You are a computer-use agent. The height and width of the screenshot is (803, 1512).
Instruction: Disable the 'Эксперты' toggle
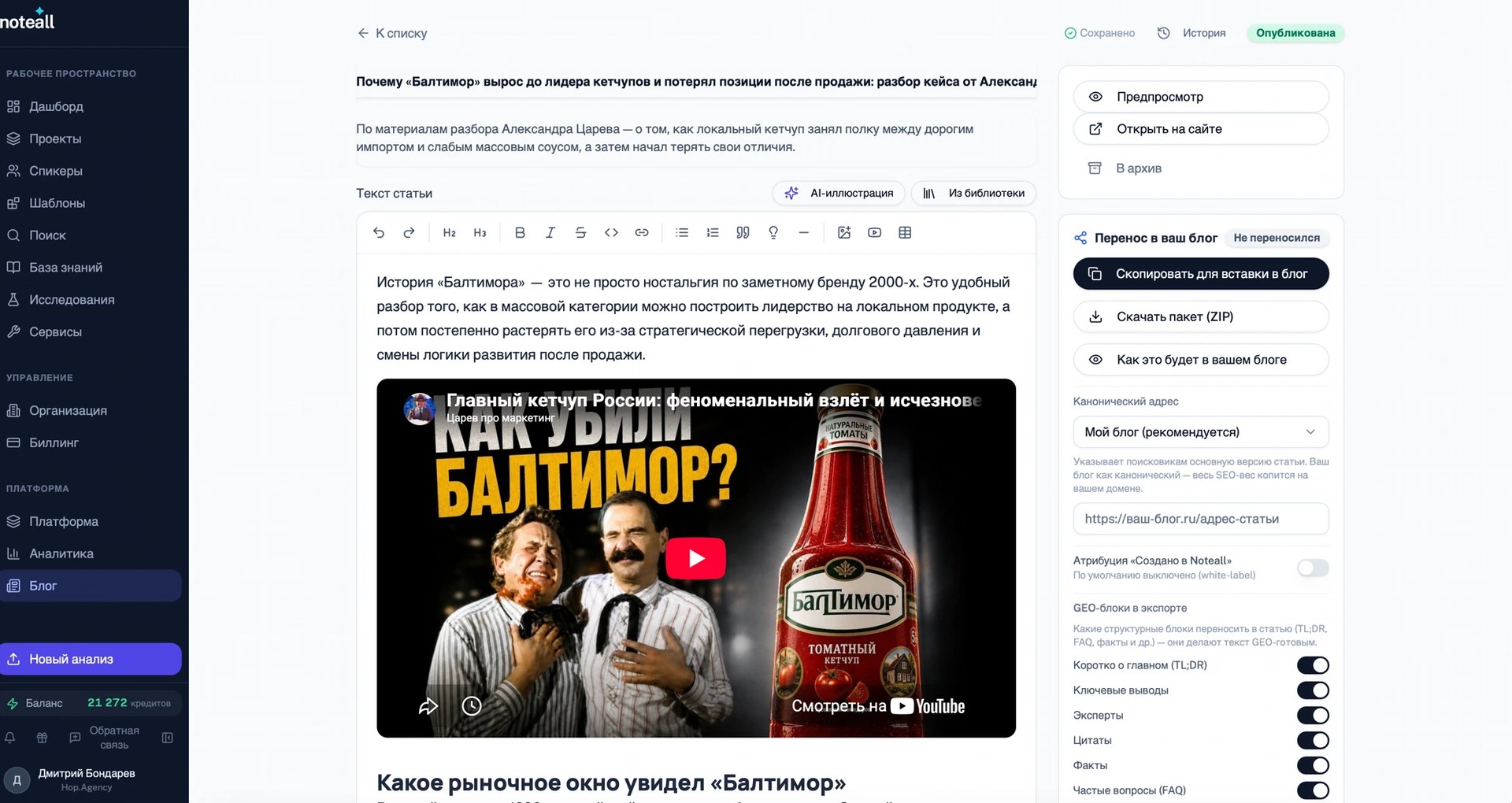pyautogui.click(x=1313, y=716)
